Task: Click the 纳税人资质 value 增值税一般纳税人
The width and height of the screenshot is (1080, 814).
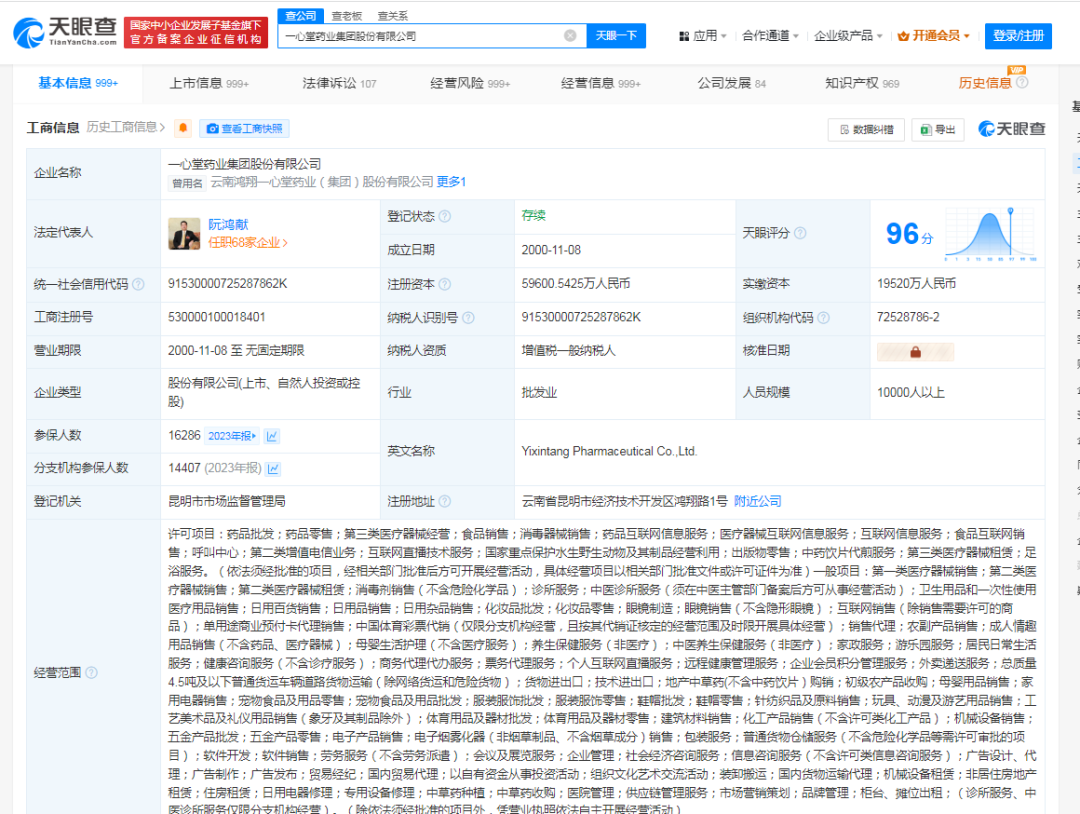Action: point(568,351)
